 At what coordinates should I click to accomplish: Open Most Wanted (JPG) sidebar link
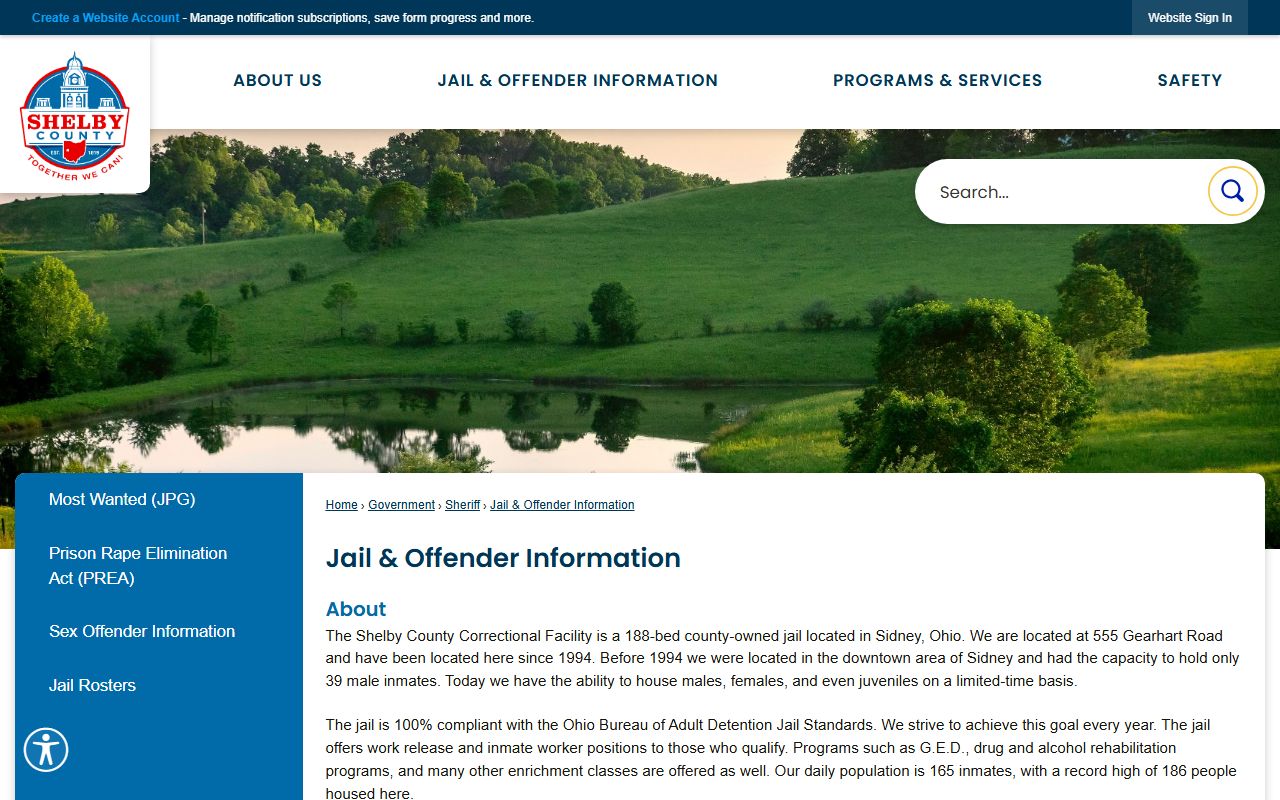coord(122,499)
